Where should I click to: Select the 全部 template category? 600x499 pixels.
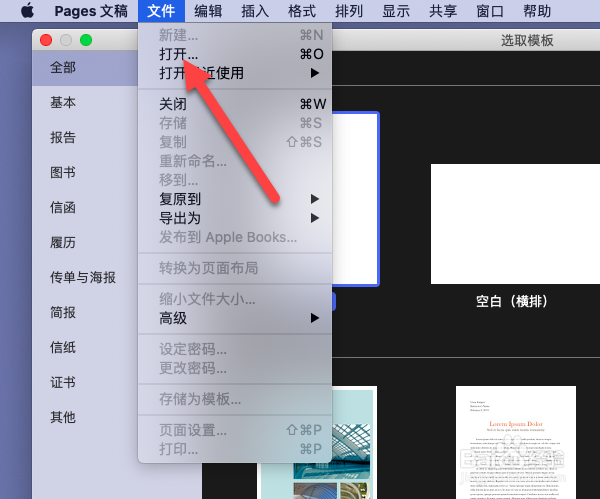click(x=85, y=68)
